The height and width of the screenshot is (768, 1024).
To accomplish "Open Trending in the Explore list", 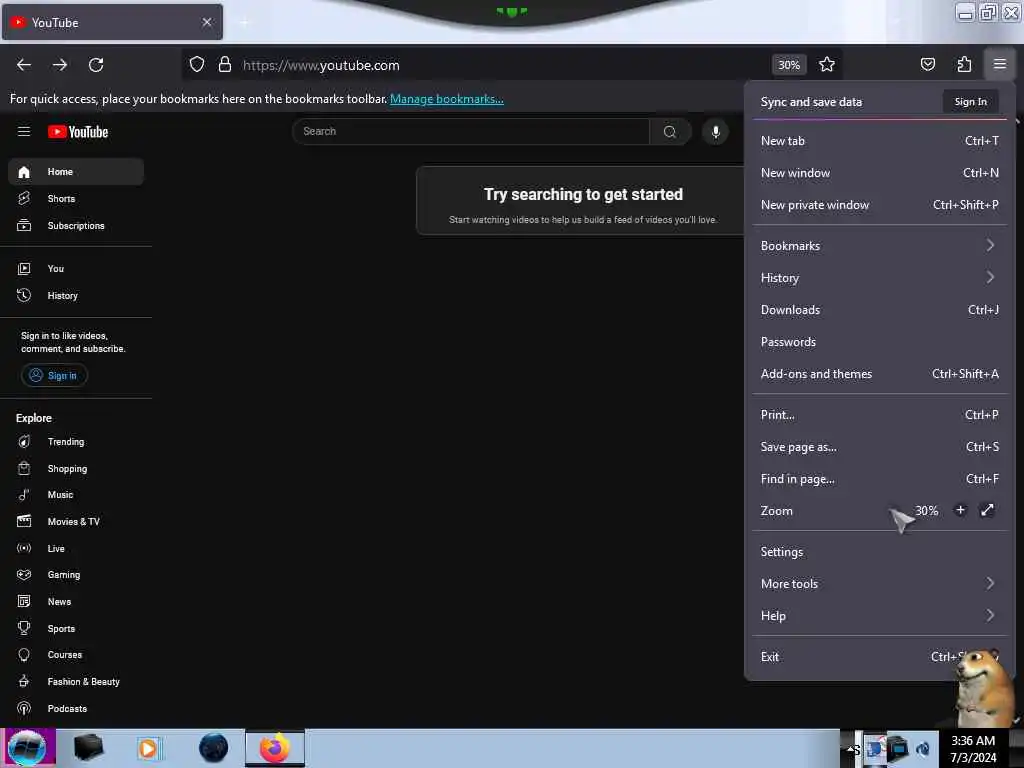I will [x=76, y=442].
